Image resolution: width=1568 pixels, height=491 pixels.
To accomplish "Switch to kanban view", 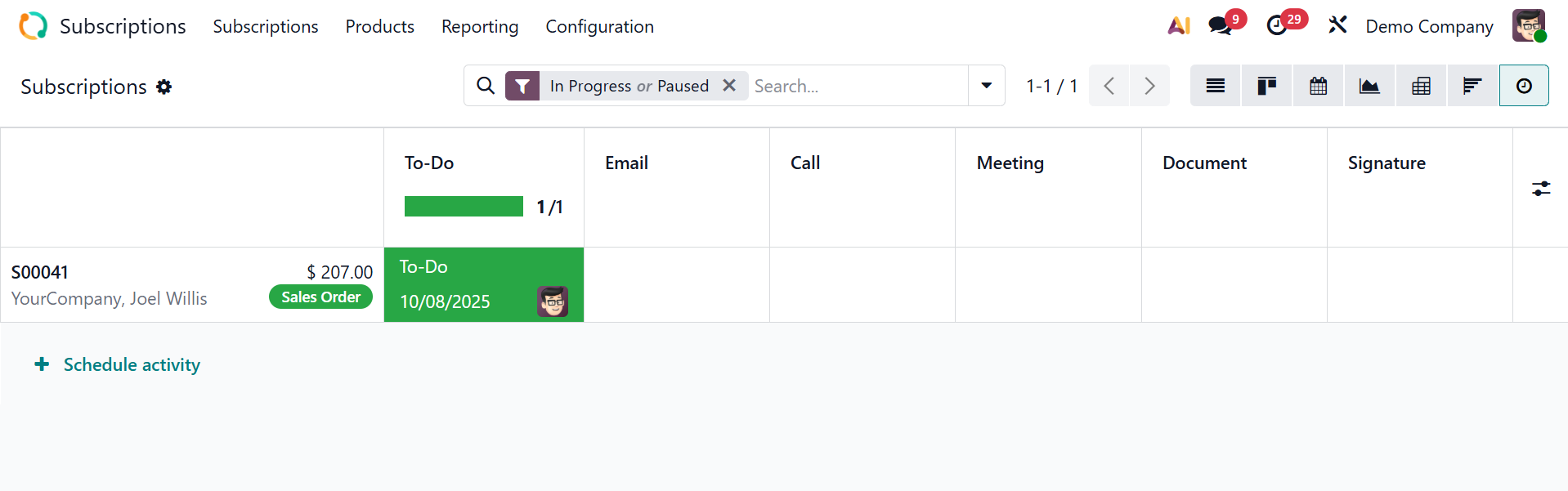I will tap(1266, 86).
